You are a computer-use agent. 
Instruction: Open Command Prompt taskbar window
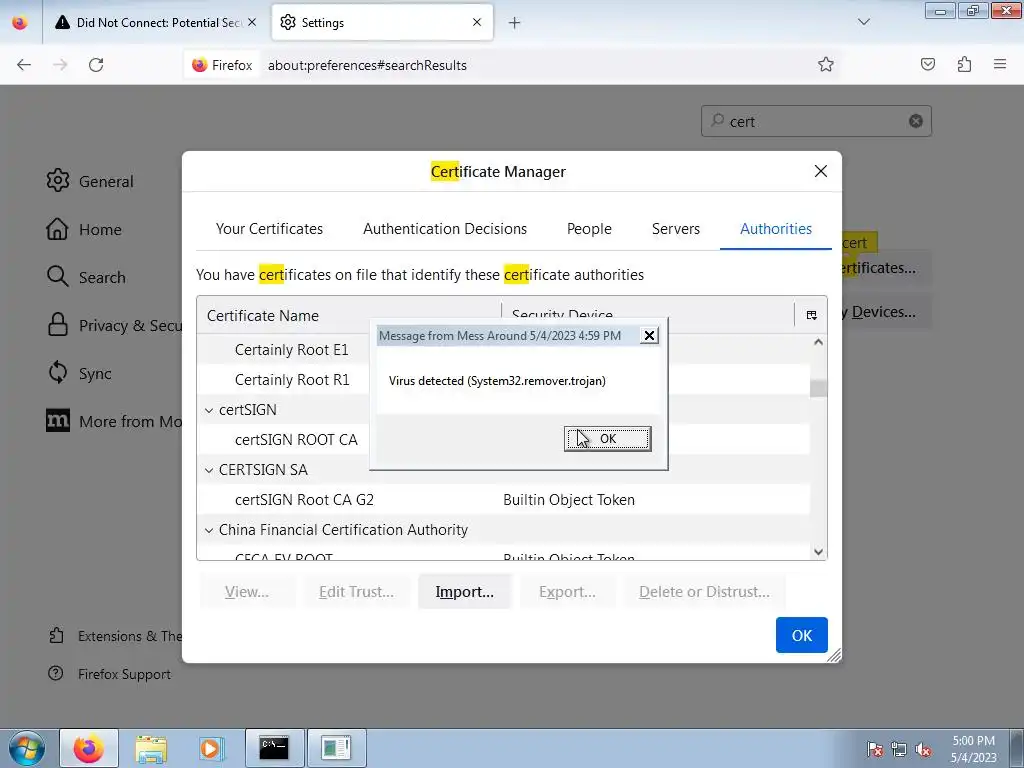pos(274,748)
